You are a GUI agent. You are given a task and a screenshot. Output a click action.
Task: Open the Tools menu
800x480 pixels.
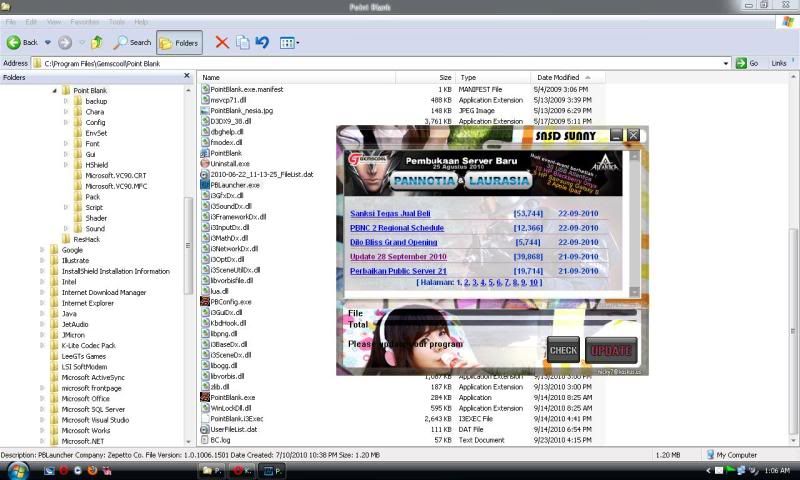[117, 22]
